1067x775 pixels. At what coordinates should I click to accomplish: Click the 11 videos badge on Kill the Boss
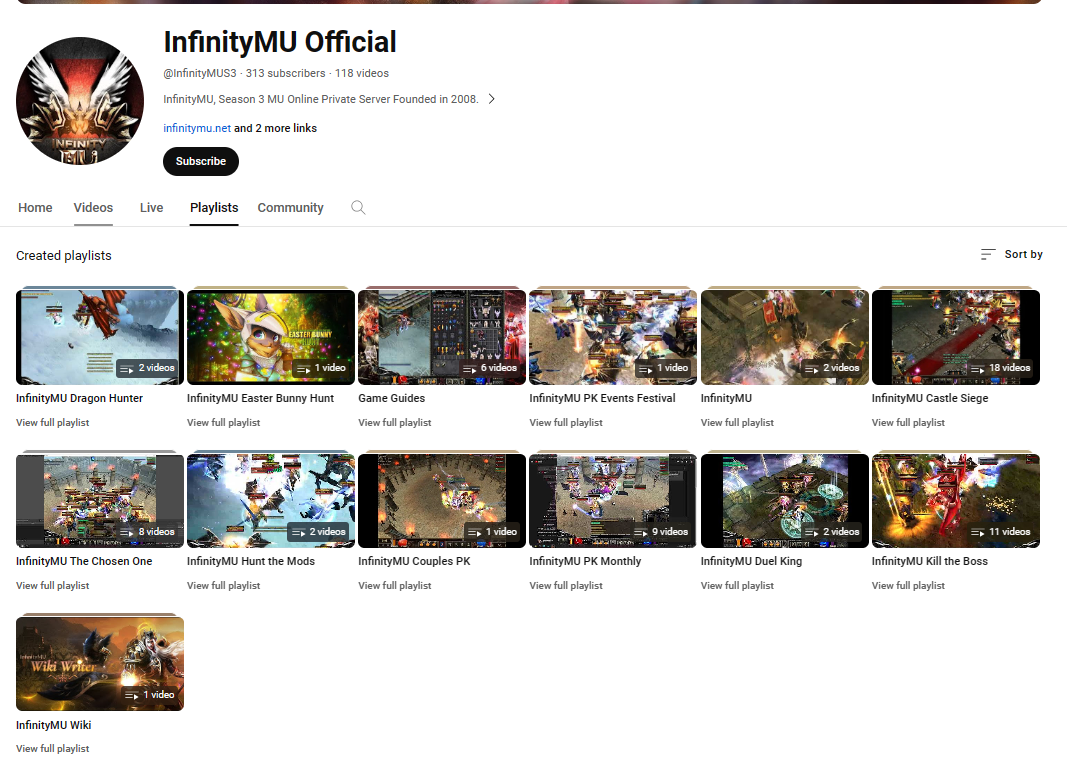[x=1000, y=531]
